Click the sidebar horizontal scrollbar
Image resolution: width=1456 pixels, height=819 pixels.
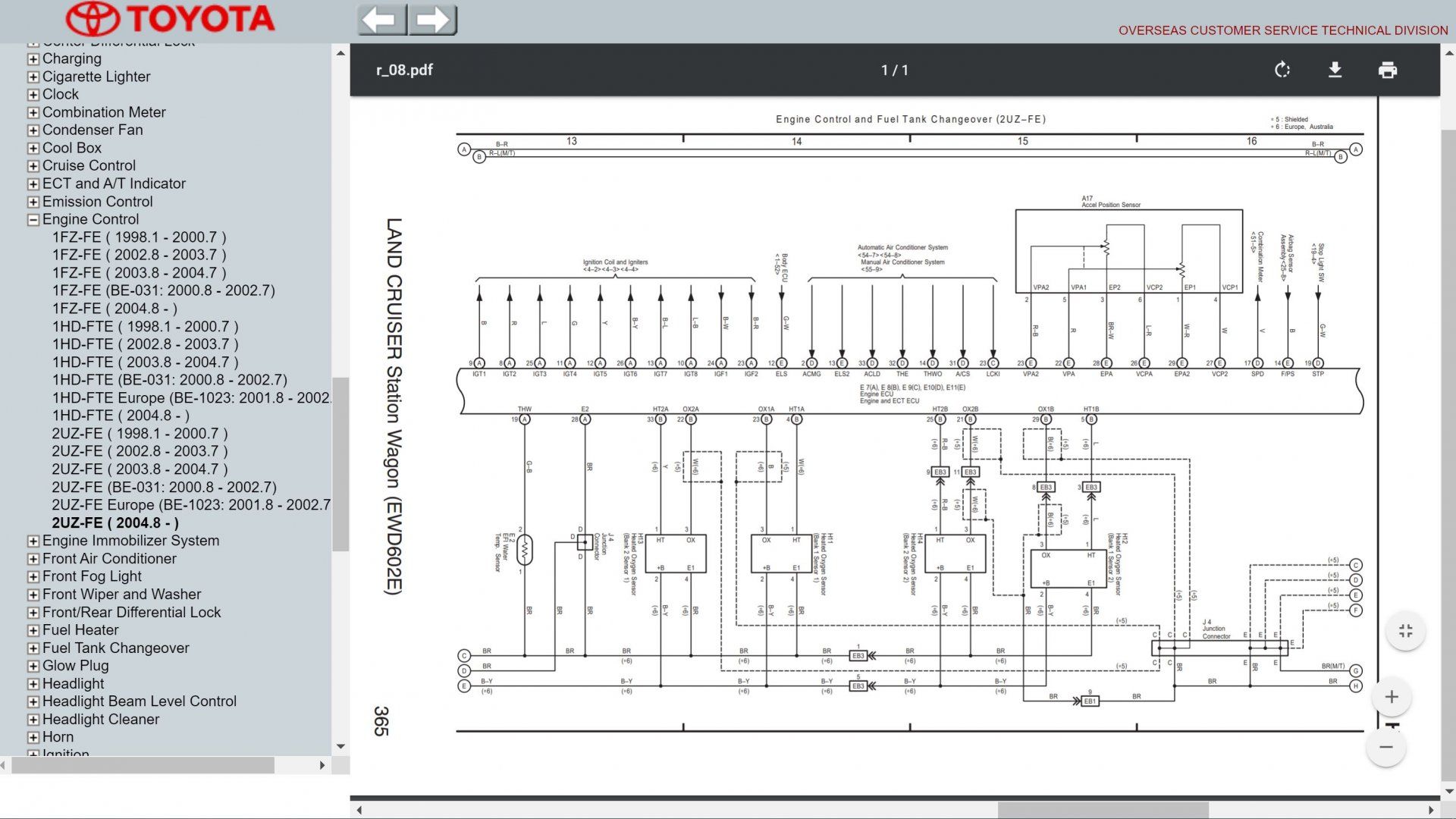(143, 766)
